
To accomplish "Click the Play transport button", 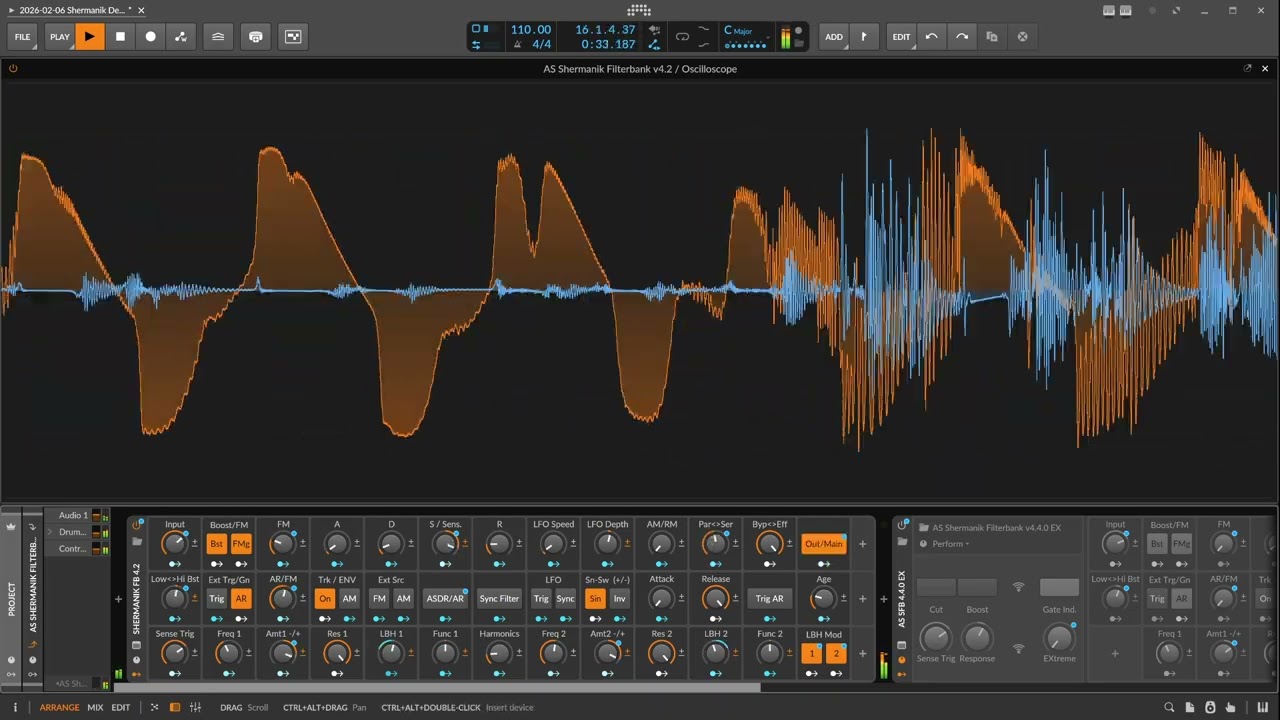I will pos(90,37).
